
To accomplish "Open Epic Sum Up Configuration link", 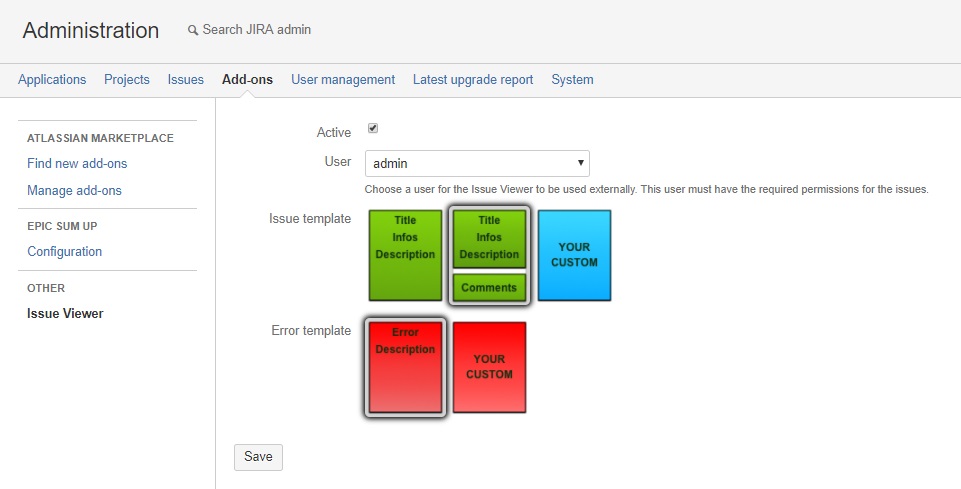I will pyautogui.click(x=64, y=252).
